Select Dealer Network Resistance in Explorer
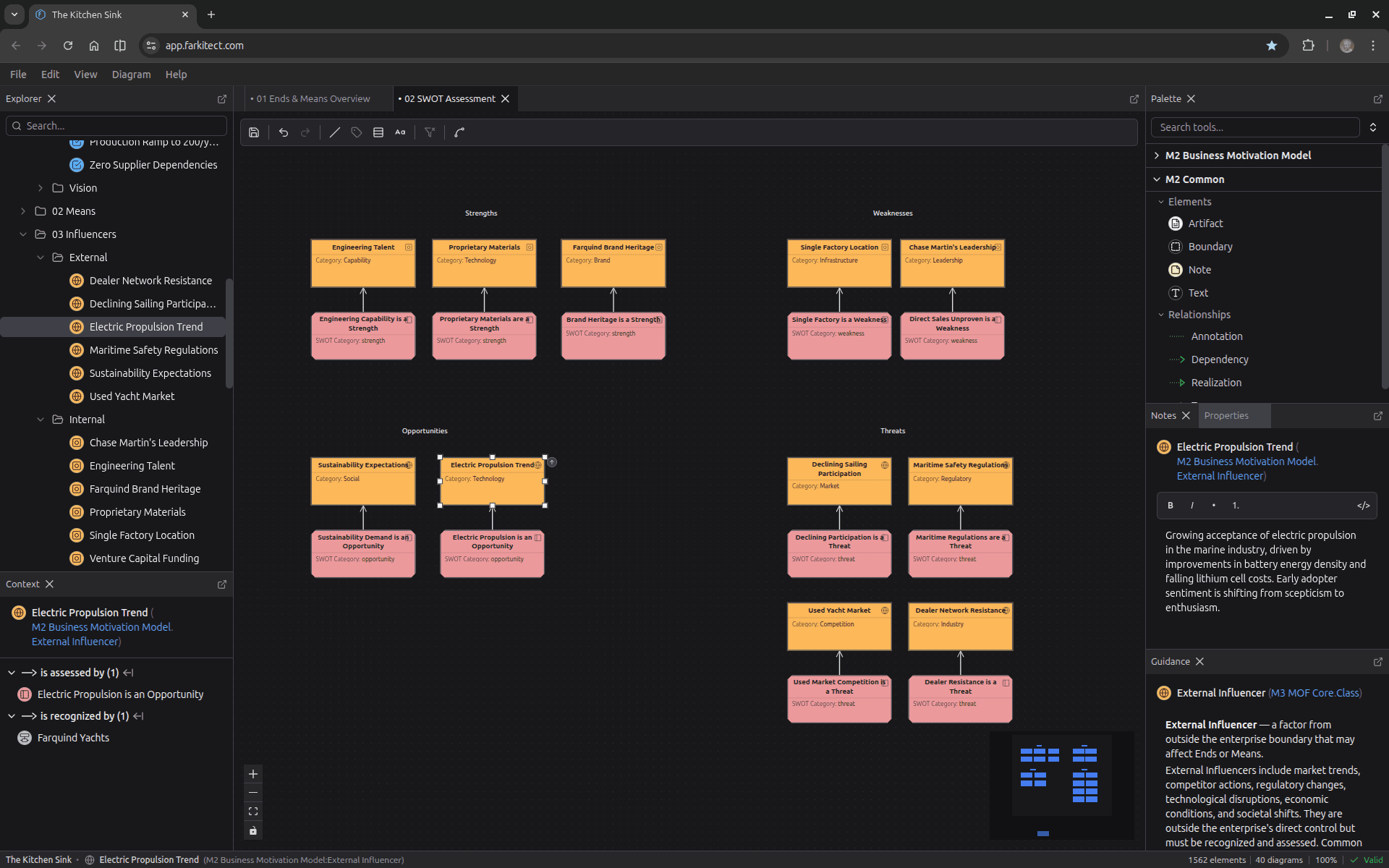This screenshot has width=1389, height=868. pyautogui.click(x=150, y=281)
